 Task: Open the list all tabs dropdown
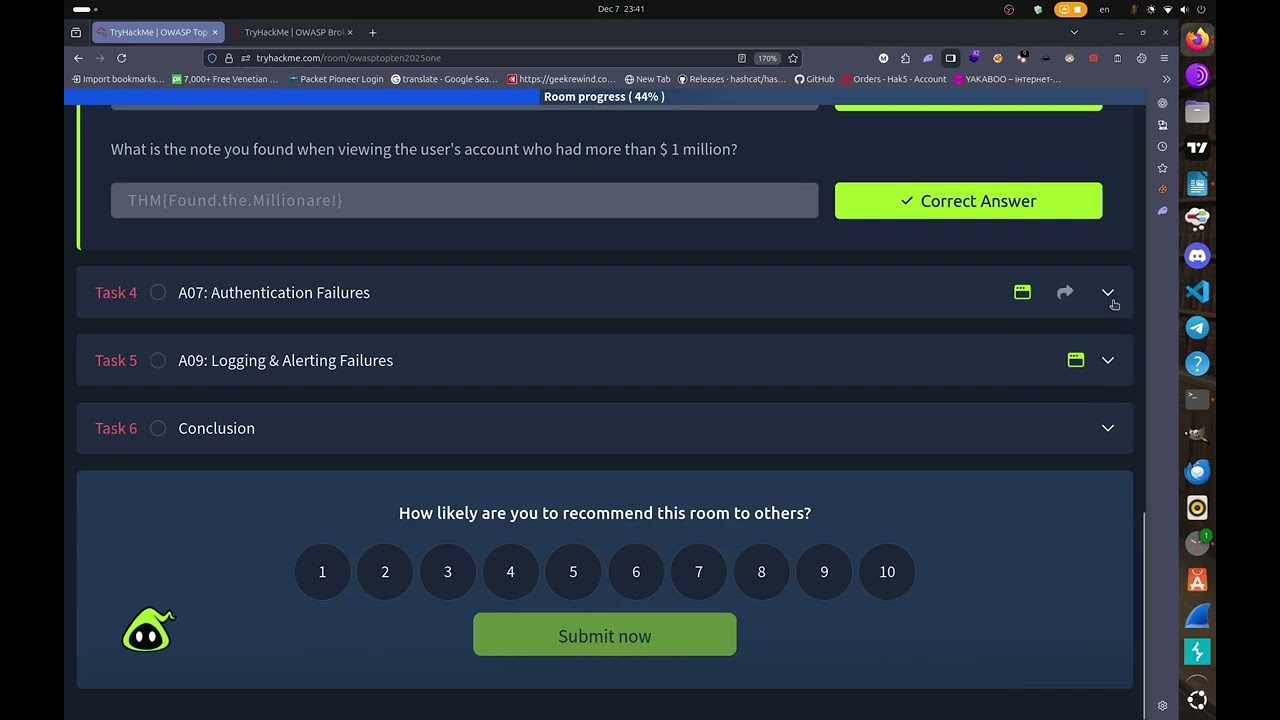(1074, 32)
